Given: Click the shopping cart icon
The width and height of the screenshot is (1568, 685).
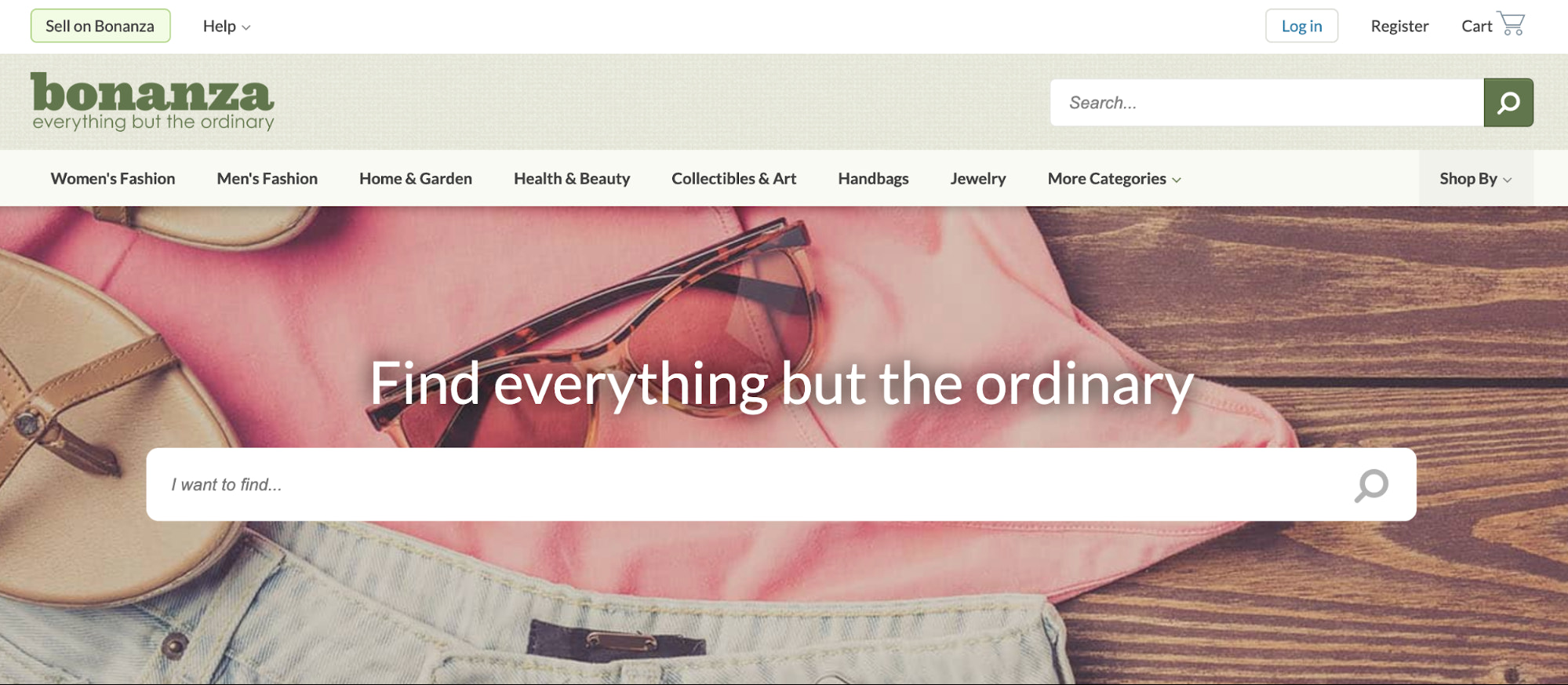Looking at the screenshot, I should click(1511, 24).
